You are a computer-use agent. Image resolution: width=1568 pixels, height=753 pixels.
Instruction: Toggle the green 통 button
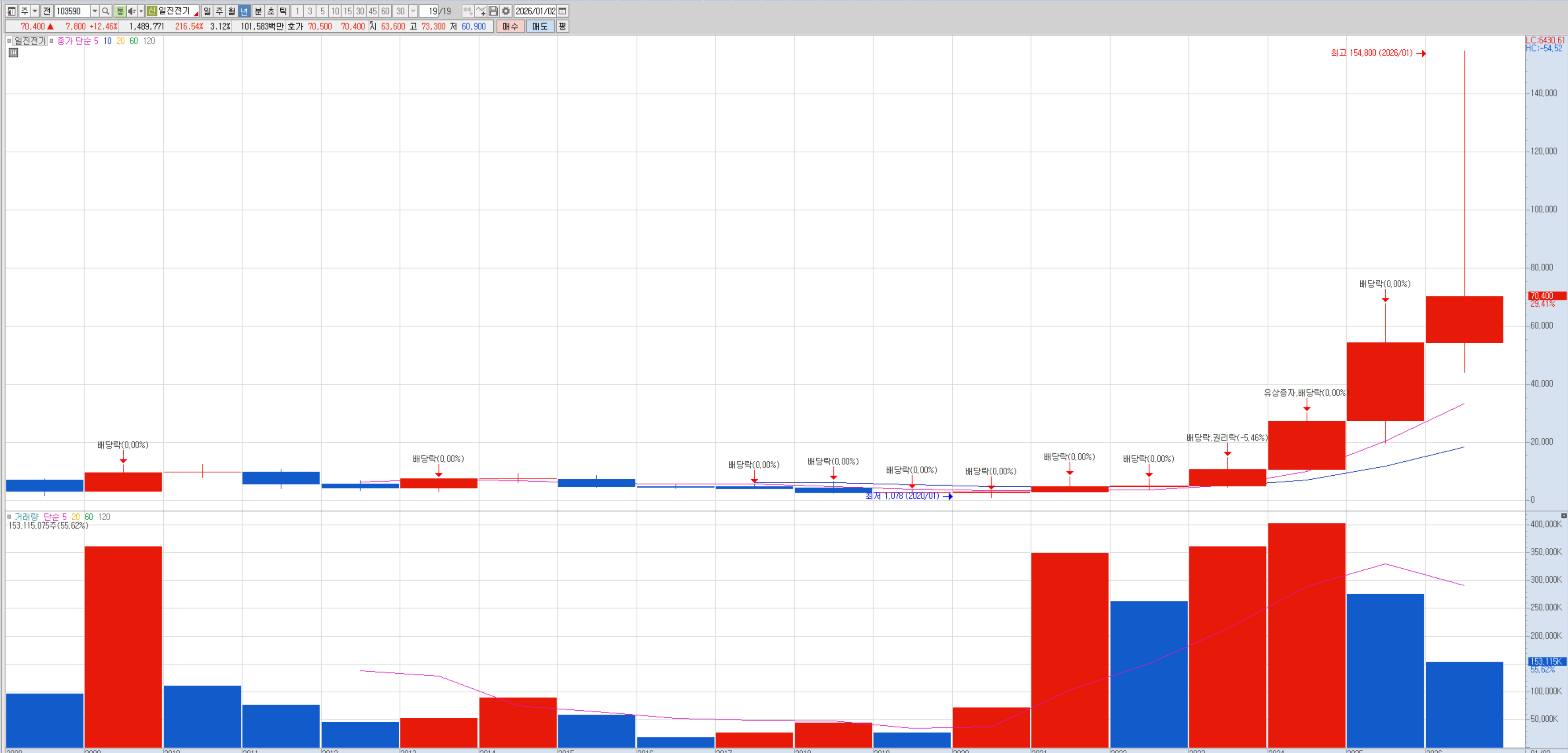(x=120, y=11)
